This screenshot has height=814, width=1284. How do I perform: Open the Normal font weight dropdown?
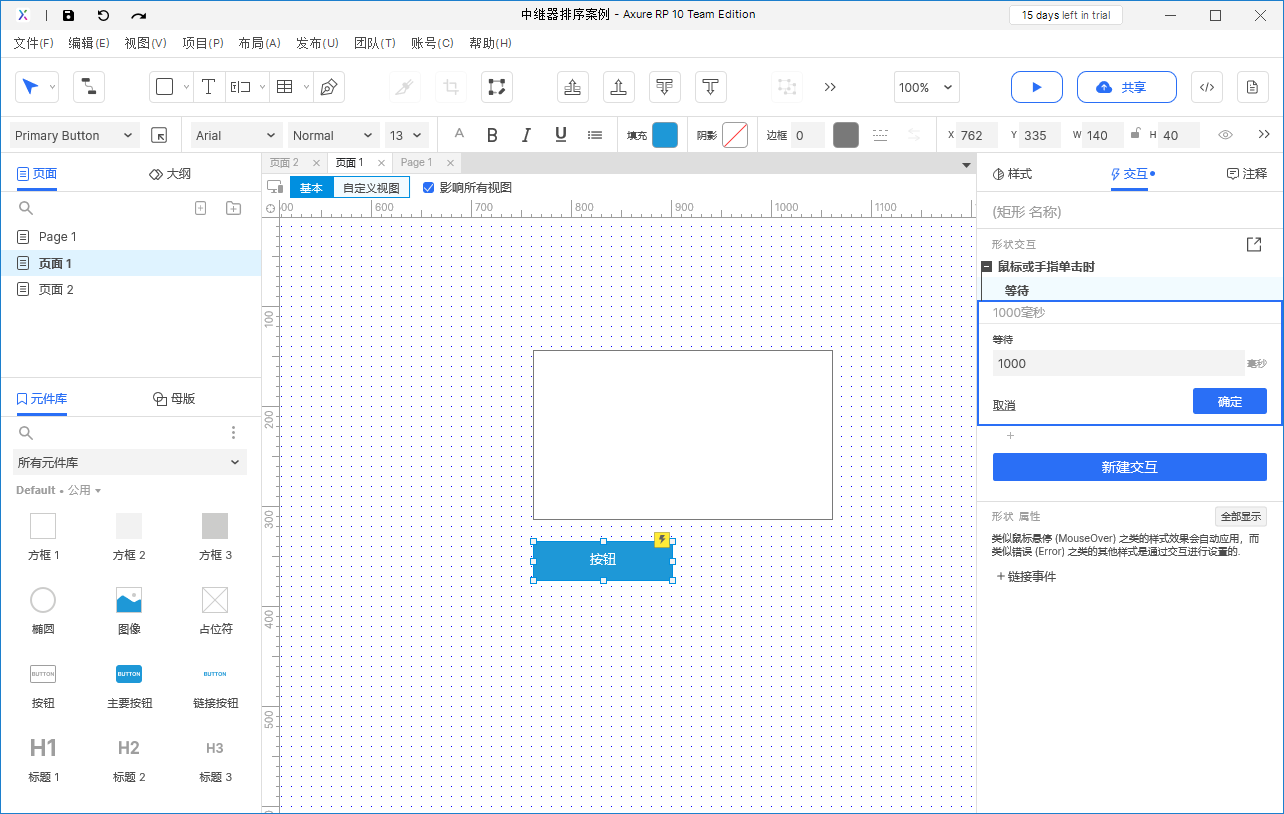[x=333, y=135]
